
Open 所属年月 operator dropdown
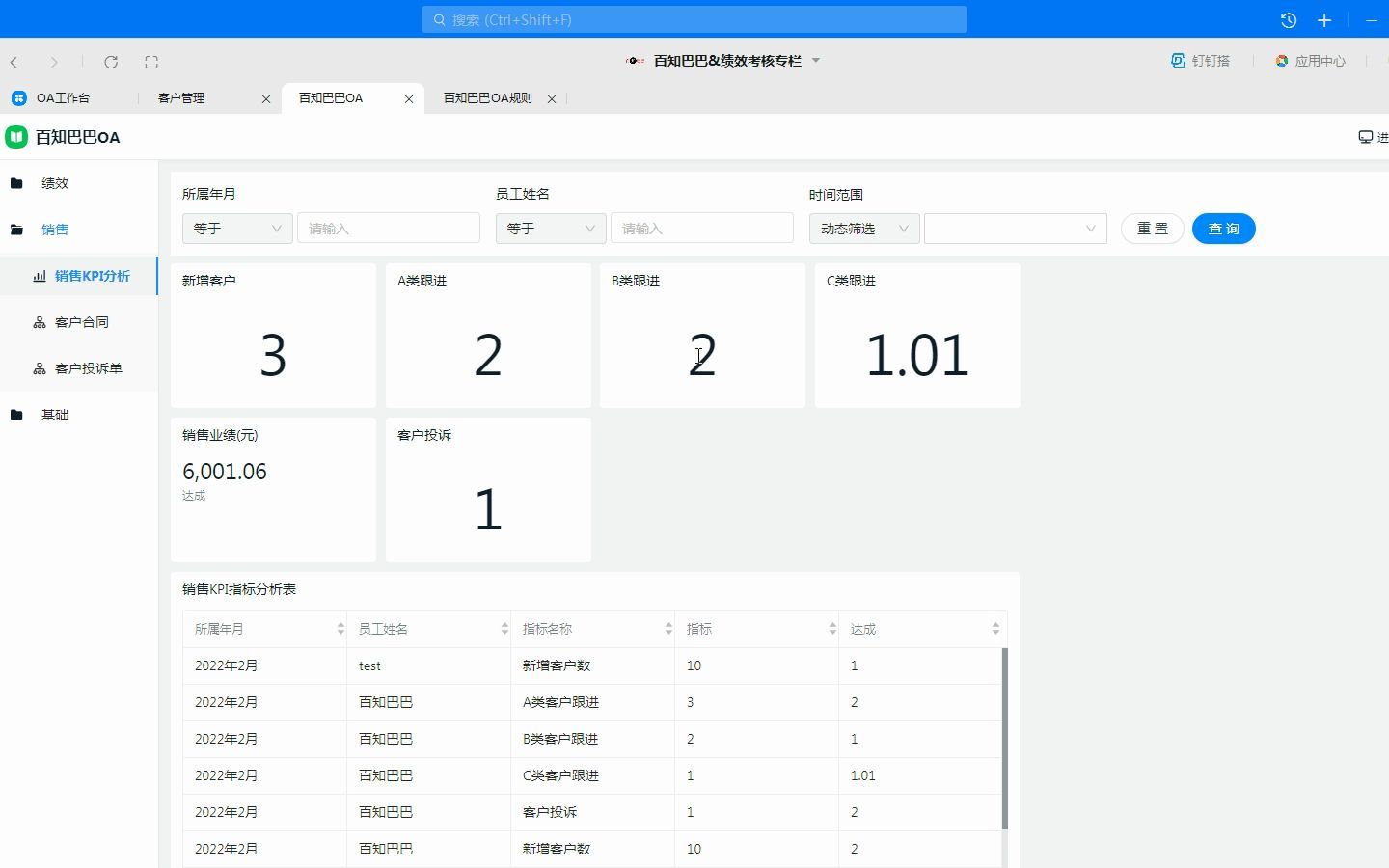click(x=237, y=229)
